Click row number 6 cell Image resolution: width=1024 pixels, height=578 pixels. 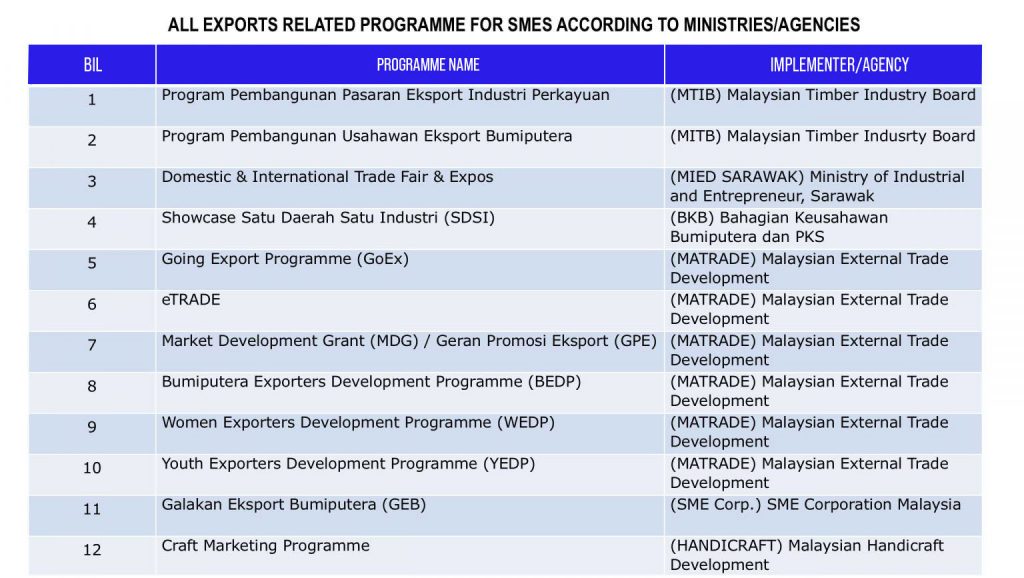coord(92,310)
